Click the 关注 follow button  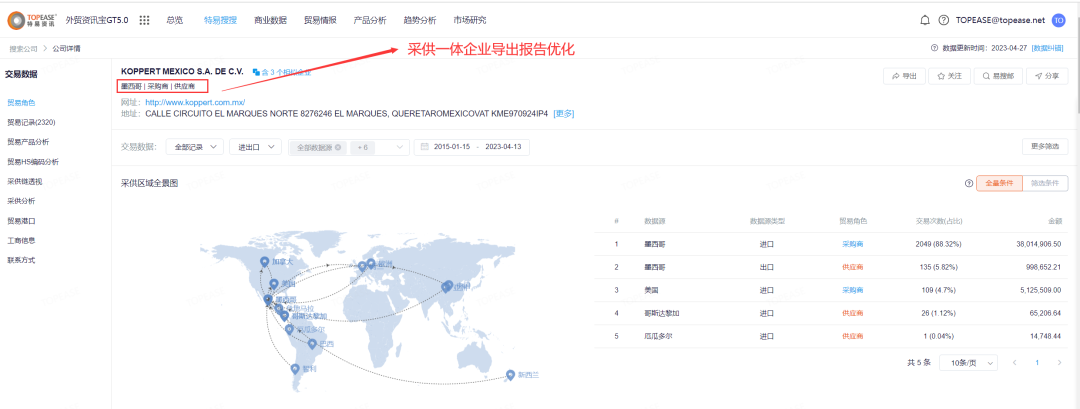point(949,76)
